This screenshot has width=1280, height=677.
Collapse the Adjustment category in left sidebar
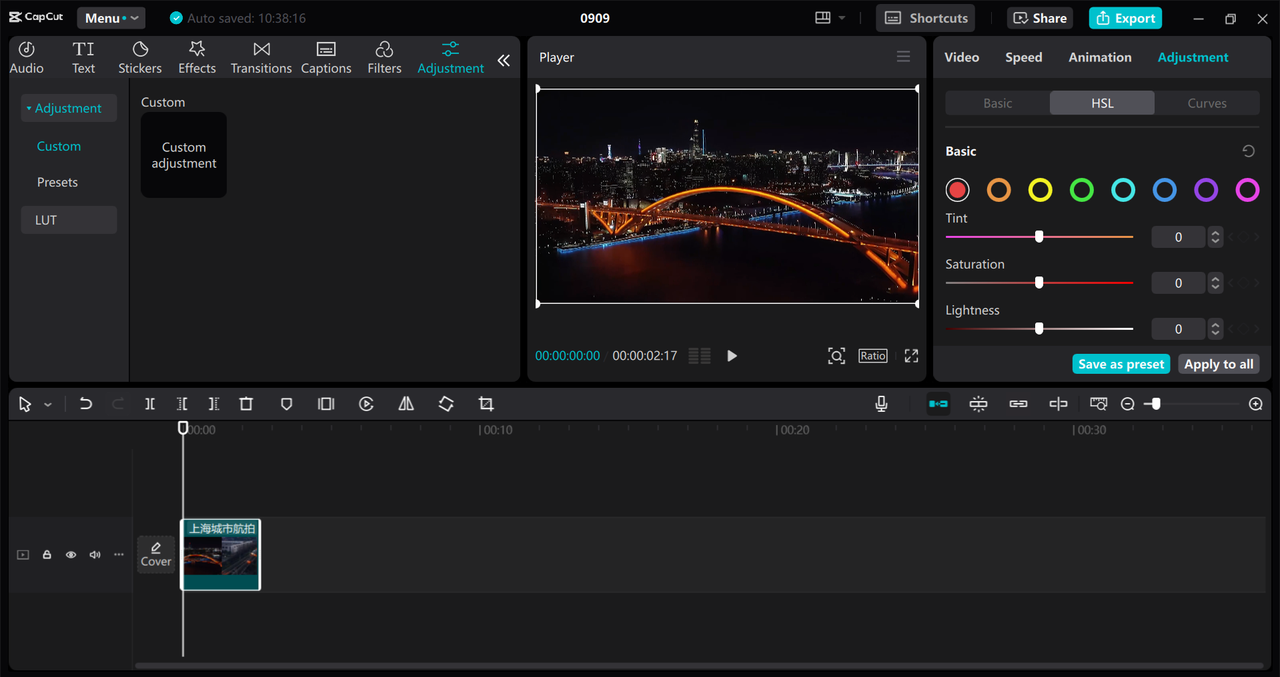tap(69, 108)
